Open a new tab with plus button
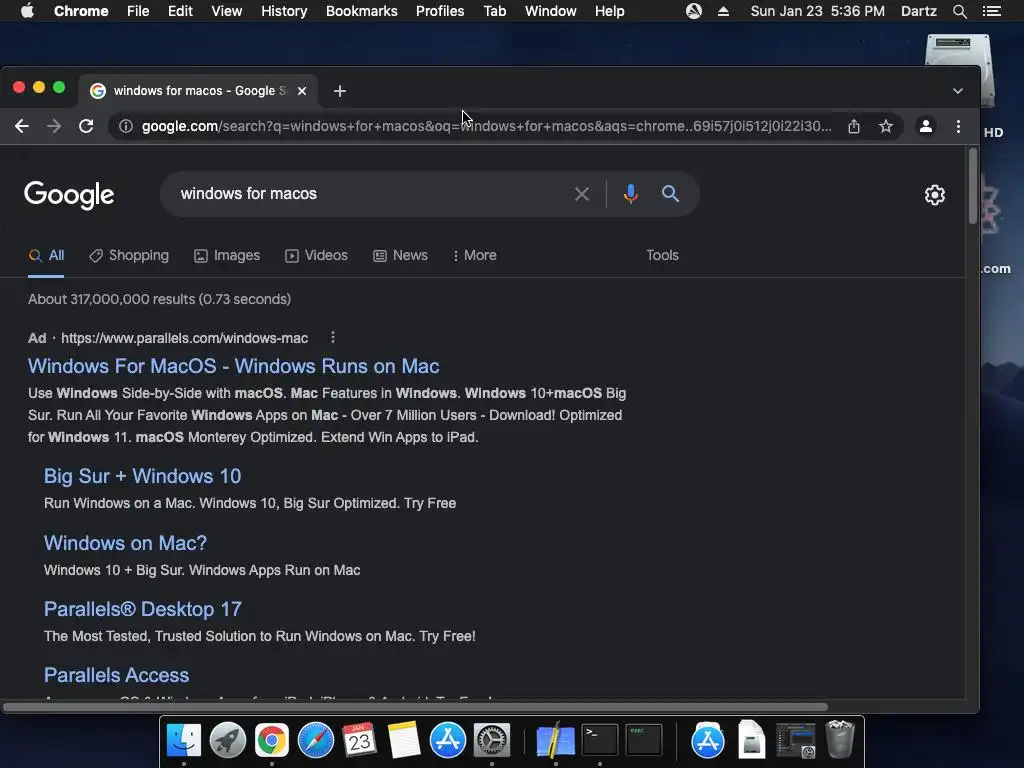This screenshot has height=768, width=1024. [x=340, y=91]
